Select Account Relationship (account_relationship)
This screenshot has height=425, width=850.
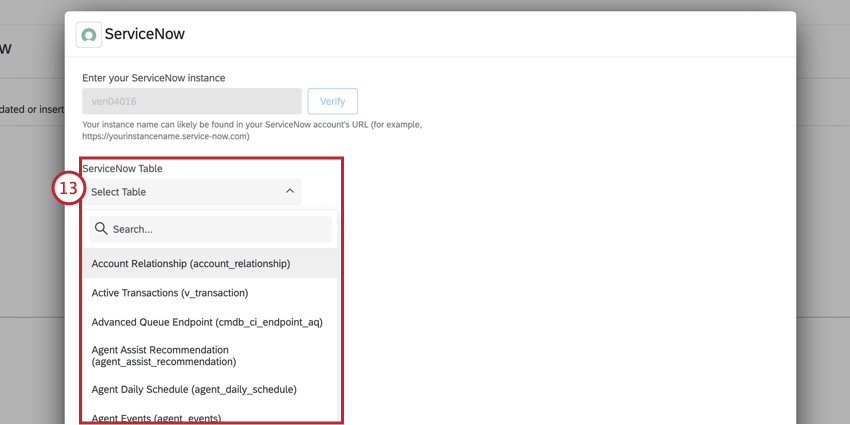coord(210,263)
